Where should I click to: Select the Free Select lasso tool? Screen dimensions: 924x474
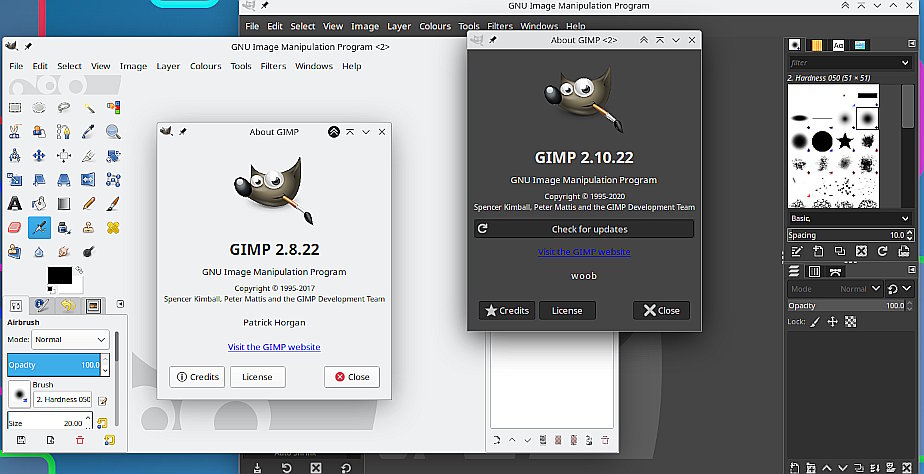coord(64,107)
